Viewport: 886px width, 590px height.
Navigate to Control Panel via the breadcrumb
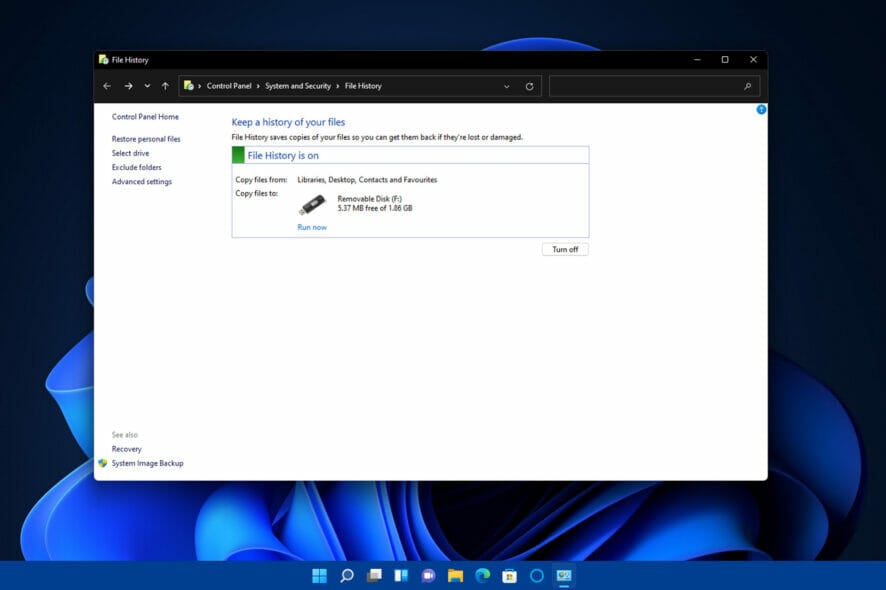[x=229, y=86]
